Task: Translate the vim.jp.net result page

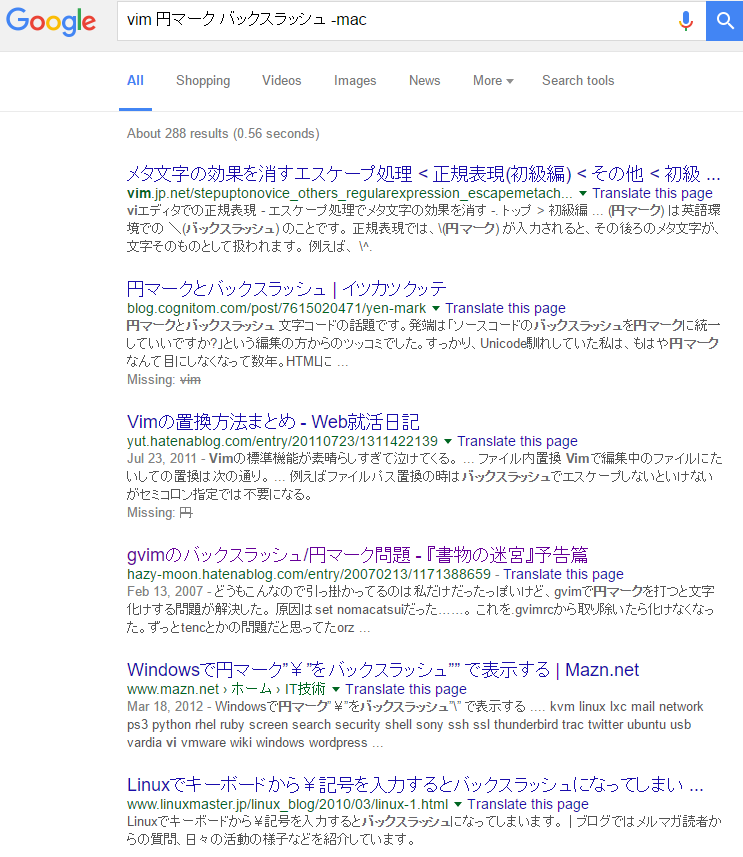Action: [x=652, y=193]
